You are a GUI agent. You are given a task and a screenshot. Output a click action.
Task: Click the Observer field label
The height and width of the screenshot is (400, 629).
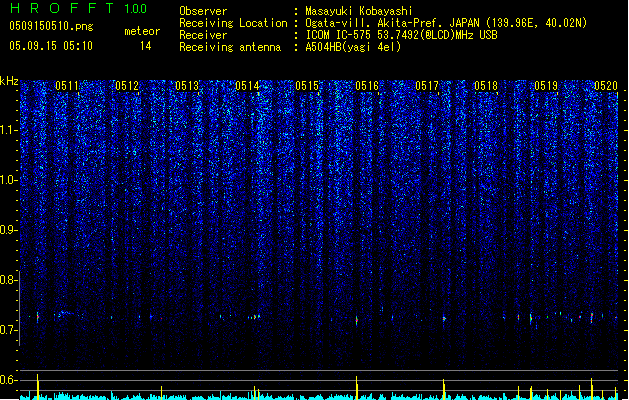pyautogui.click(x=203, y=11)
